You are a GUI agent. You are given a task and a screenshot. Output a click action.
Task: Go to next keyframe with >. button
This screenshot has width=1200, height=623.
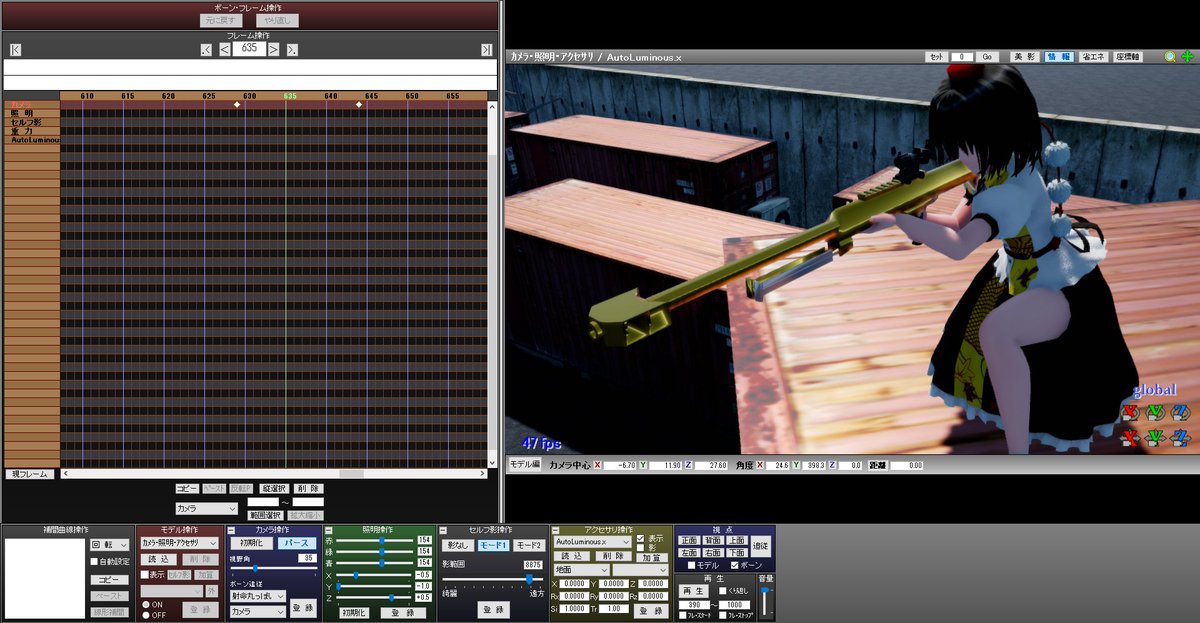[x=292, y=49]
